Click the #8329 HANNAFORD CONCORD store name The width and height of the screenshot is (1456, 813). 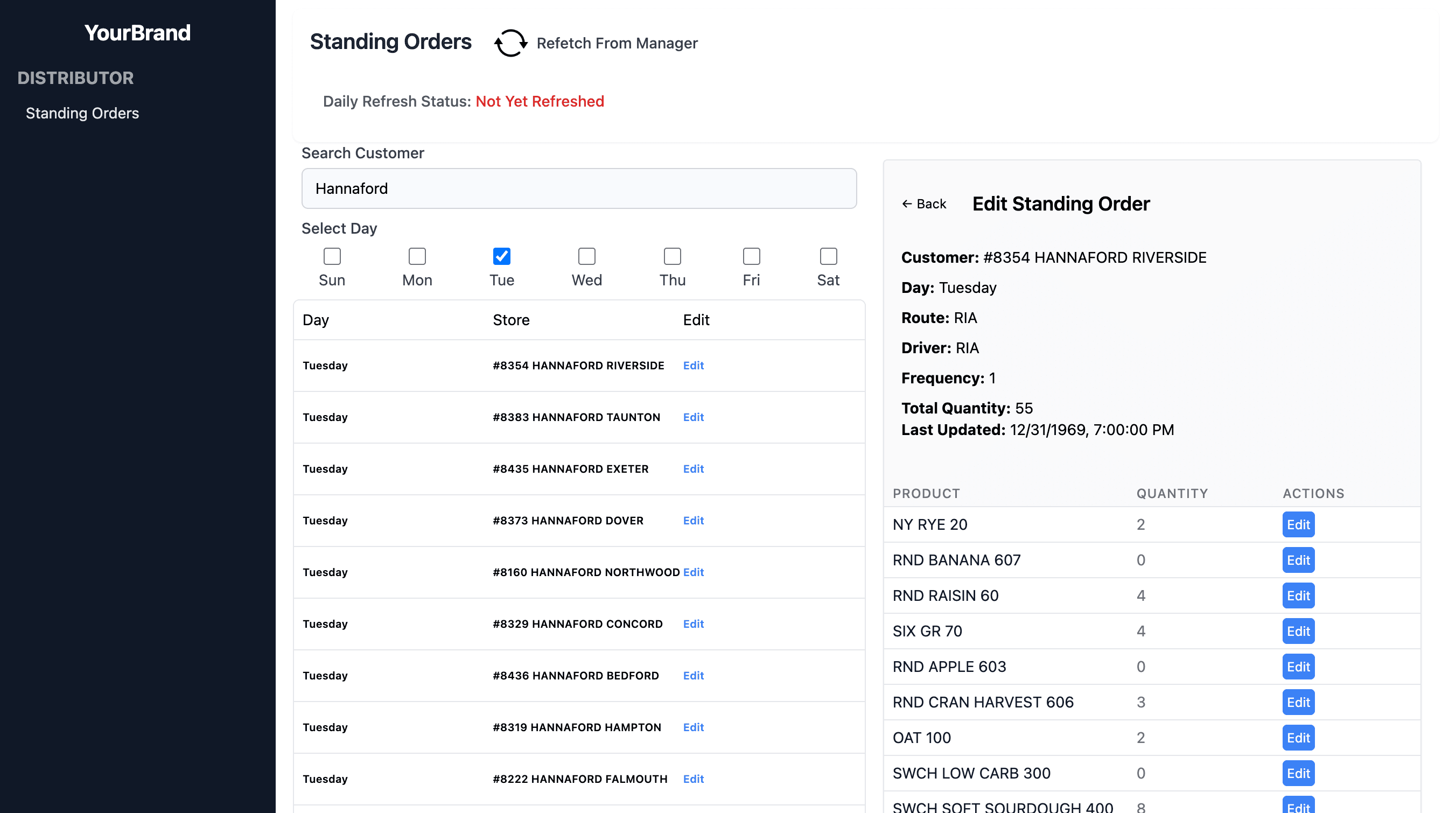578,623
